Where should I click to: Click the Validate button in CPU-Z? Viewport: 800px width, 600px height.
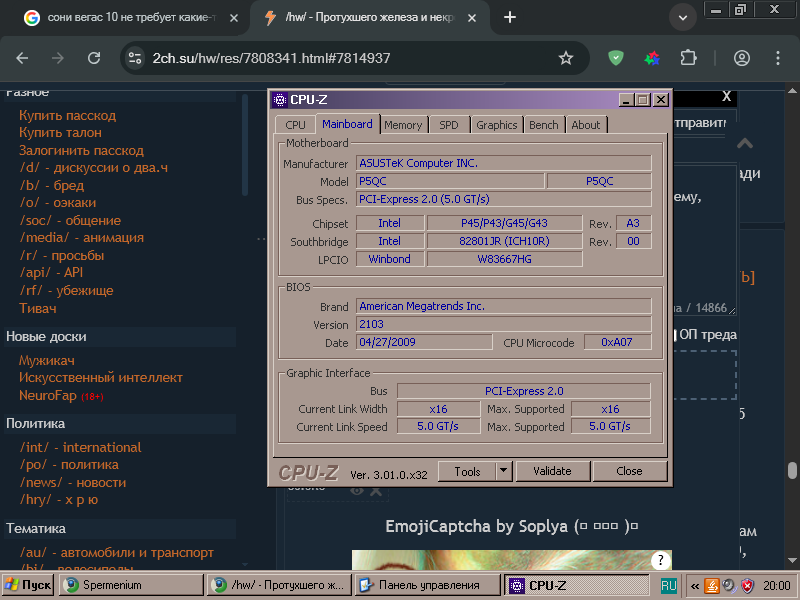(x=553, y=471)
